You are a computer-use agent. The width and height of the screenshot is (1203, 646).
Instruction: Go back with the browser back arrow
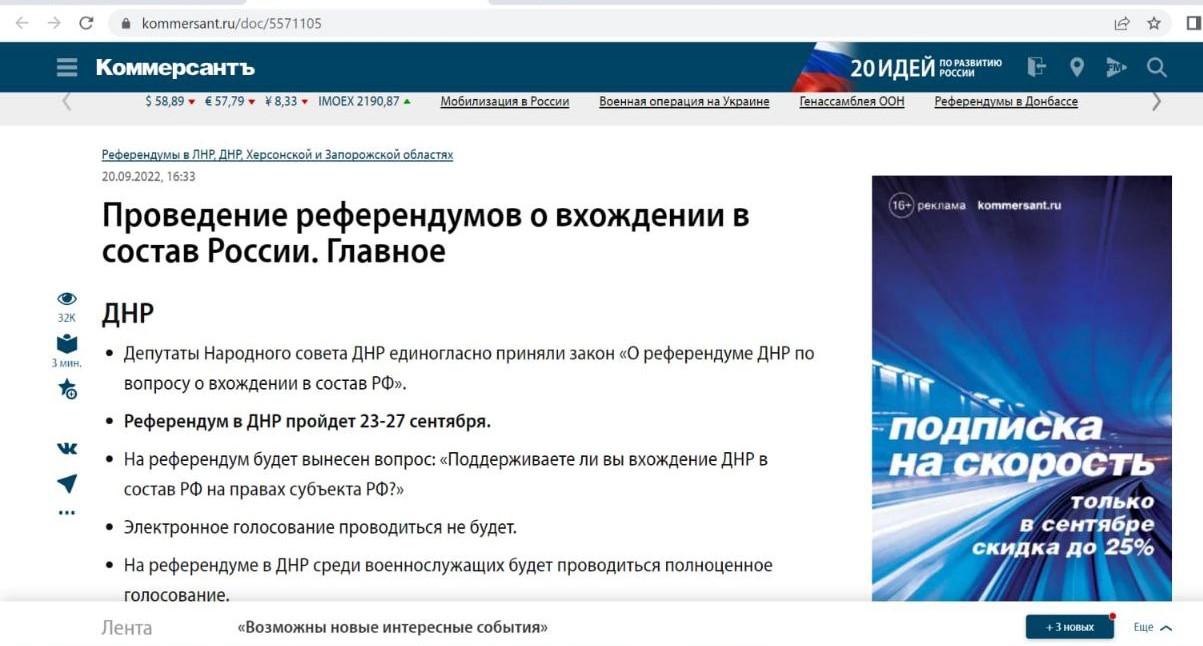(22, 23)
